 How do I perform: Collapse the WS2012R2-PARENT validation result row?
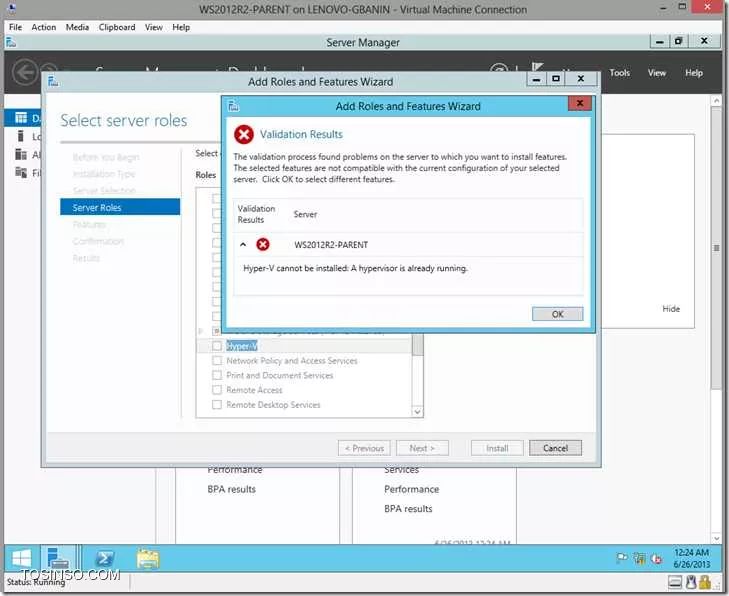coord(243,245)
